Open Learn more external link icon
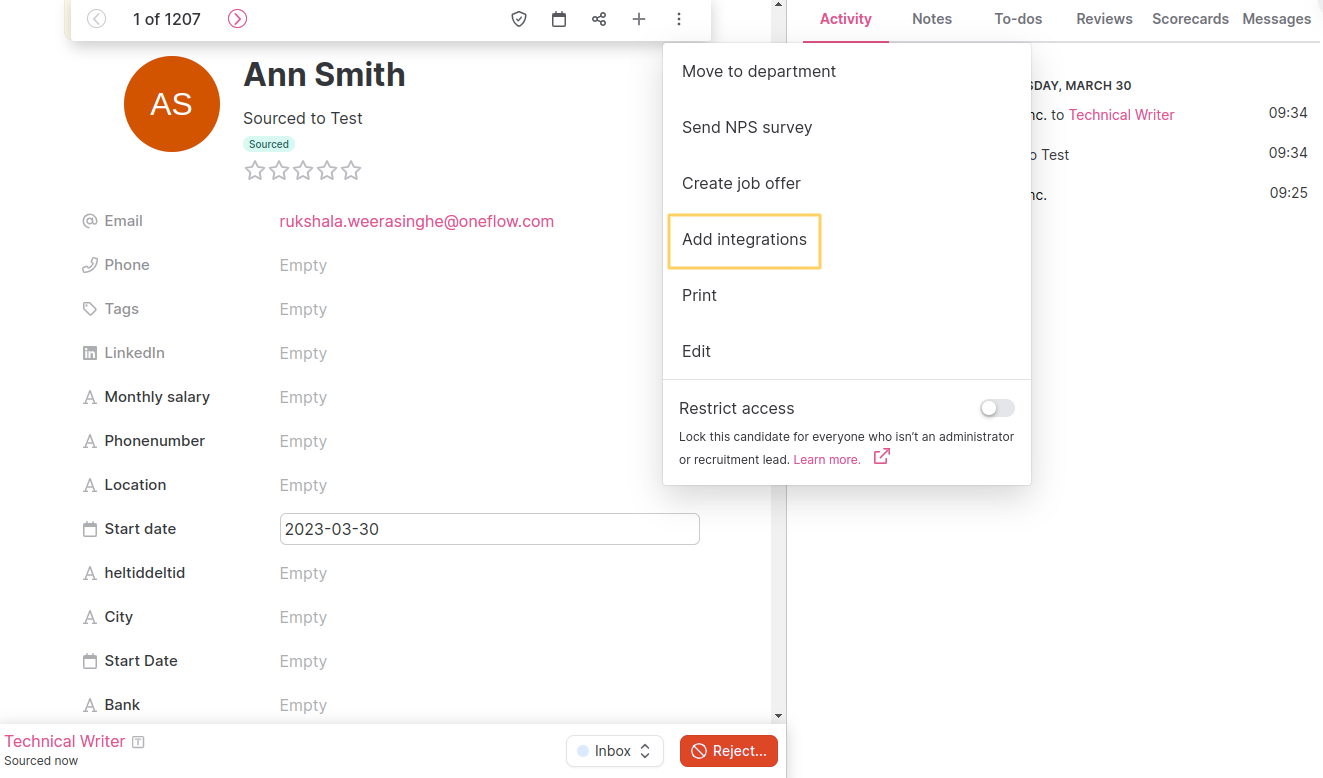Image resolution: width=1323 pixels, height=778 pixels. click(881, 457)
